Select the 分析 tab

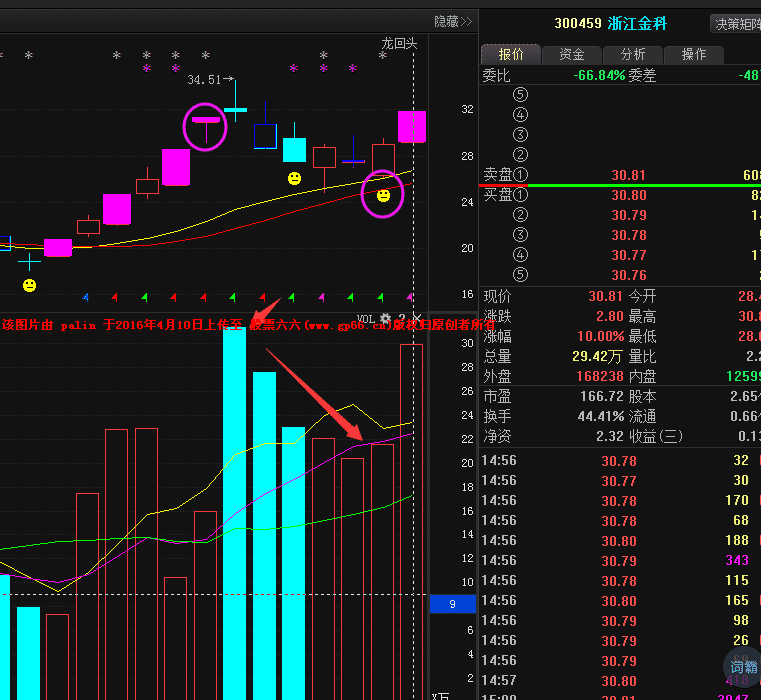tap(632, 54)
